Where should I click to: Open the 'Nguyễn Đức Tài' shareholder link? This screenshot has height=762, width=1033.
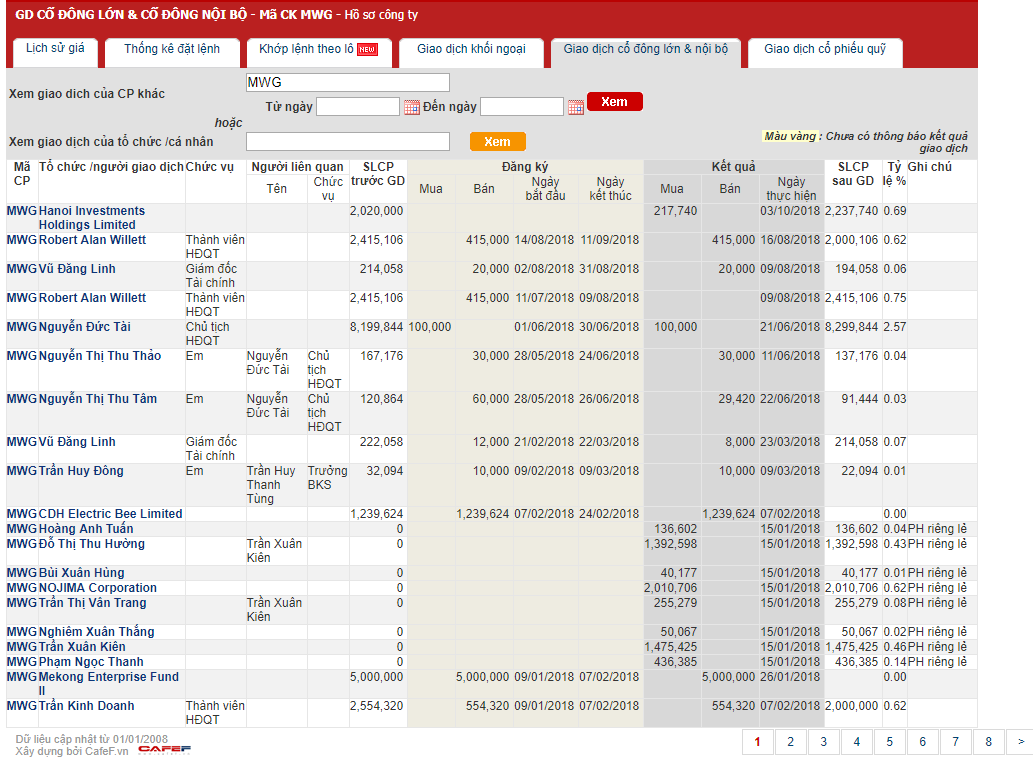tap(84, 327)
